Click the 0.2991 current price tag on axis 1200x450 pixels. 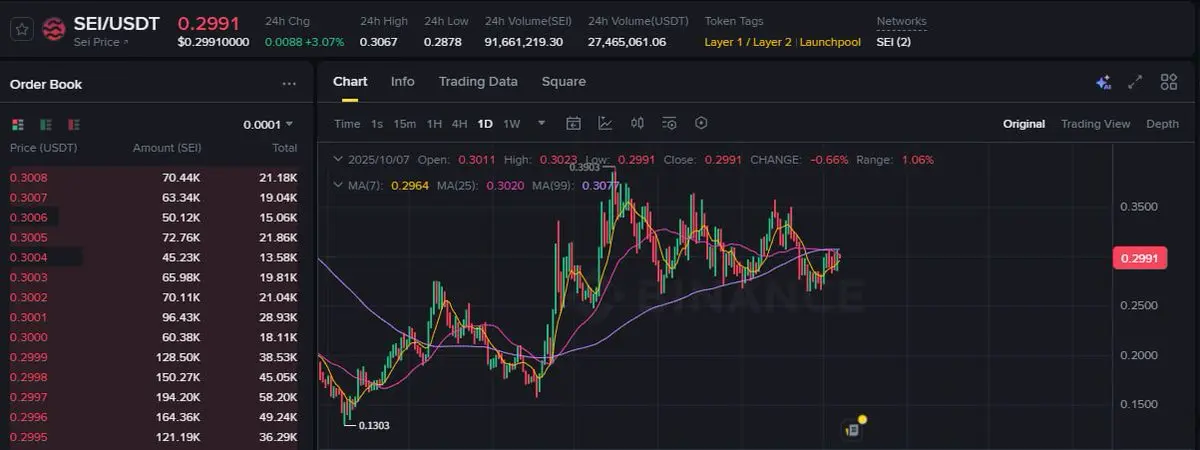tap(1139, 258)
